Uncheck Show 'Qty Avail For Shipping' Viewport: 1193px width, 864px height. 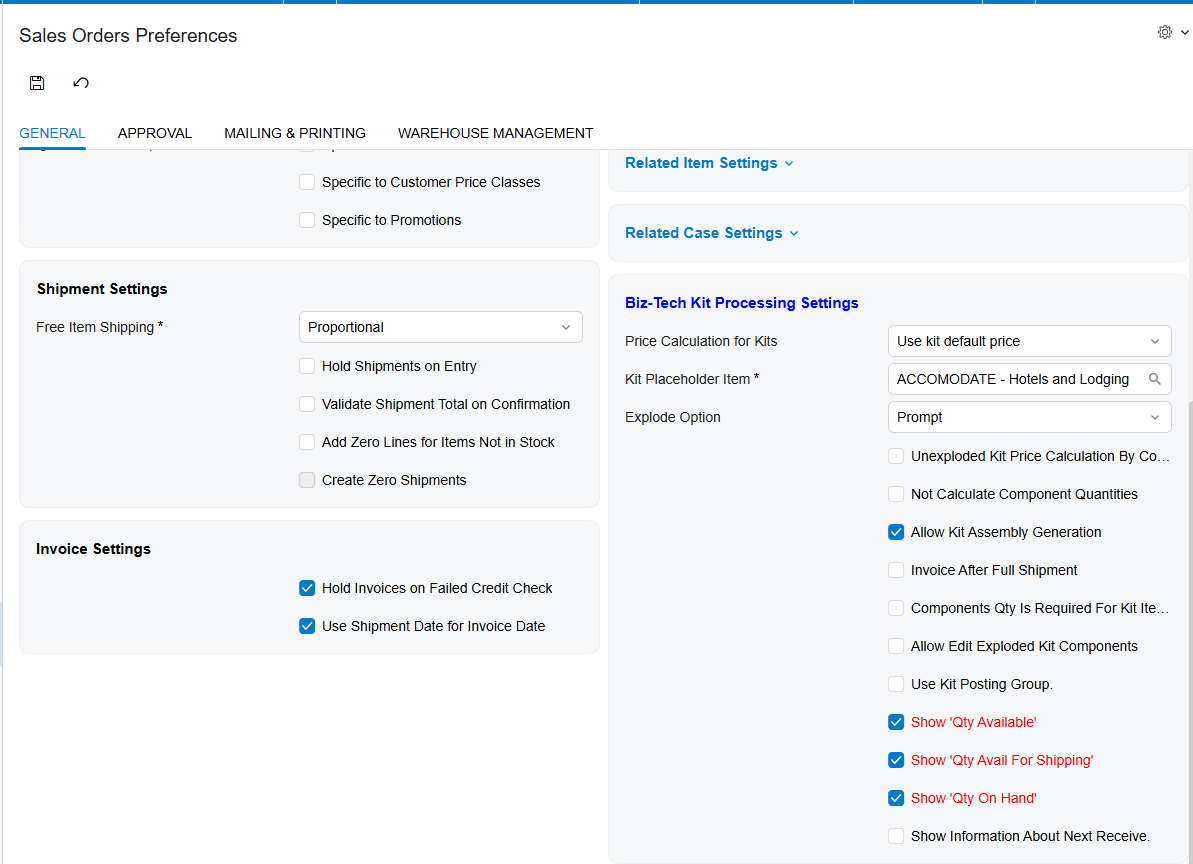(896, 760)
